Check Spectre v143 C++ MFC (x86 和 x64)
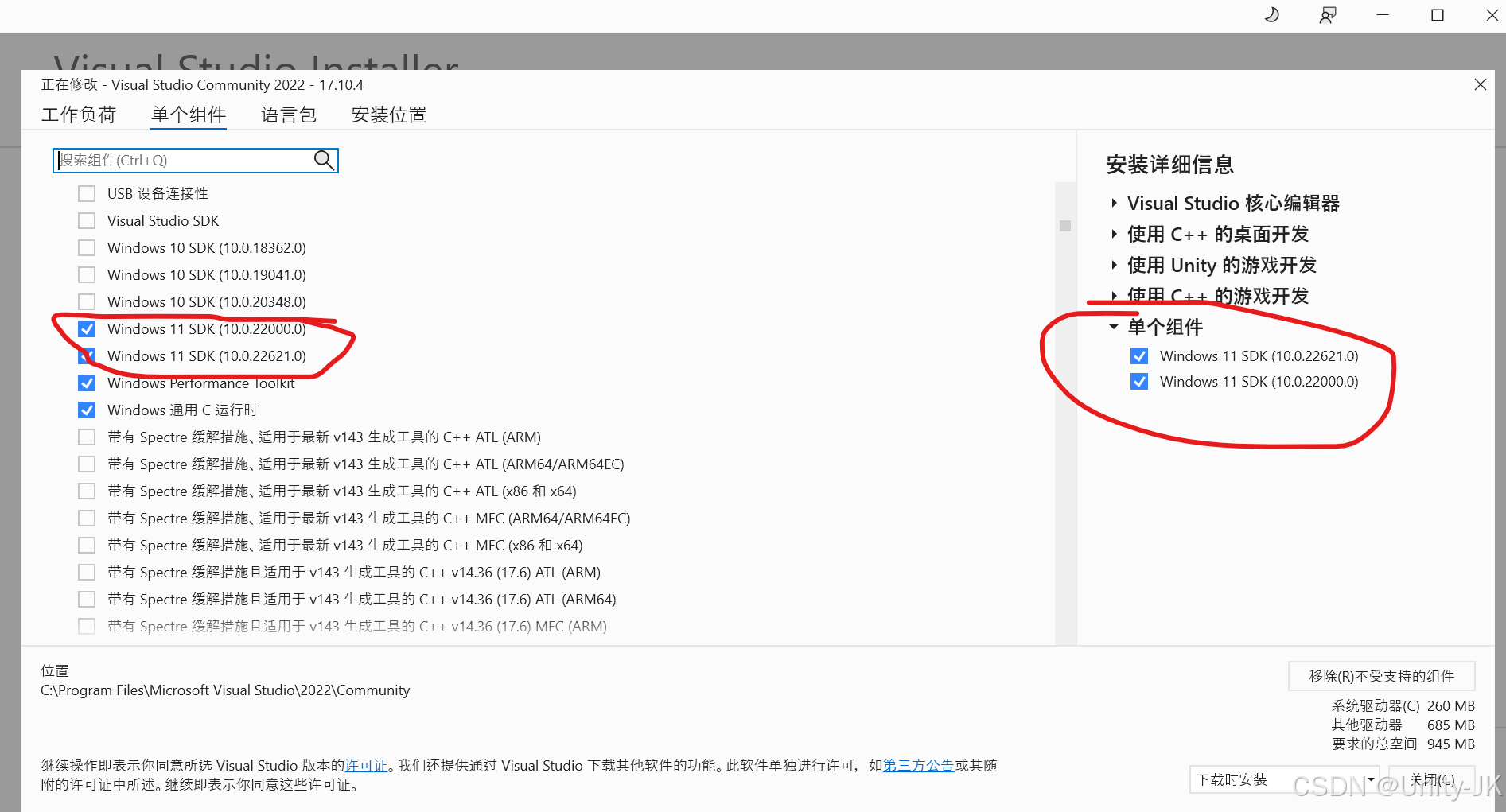This screenshot has height=812, width=1506. 87,545
